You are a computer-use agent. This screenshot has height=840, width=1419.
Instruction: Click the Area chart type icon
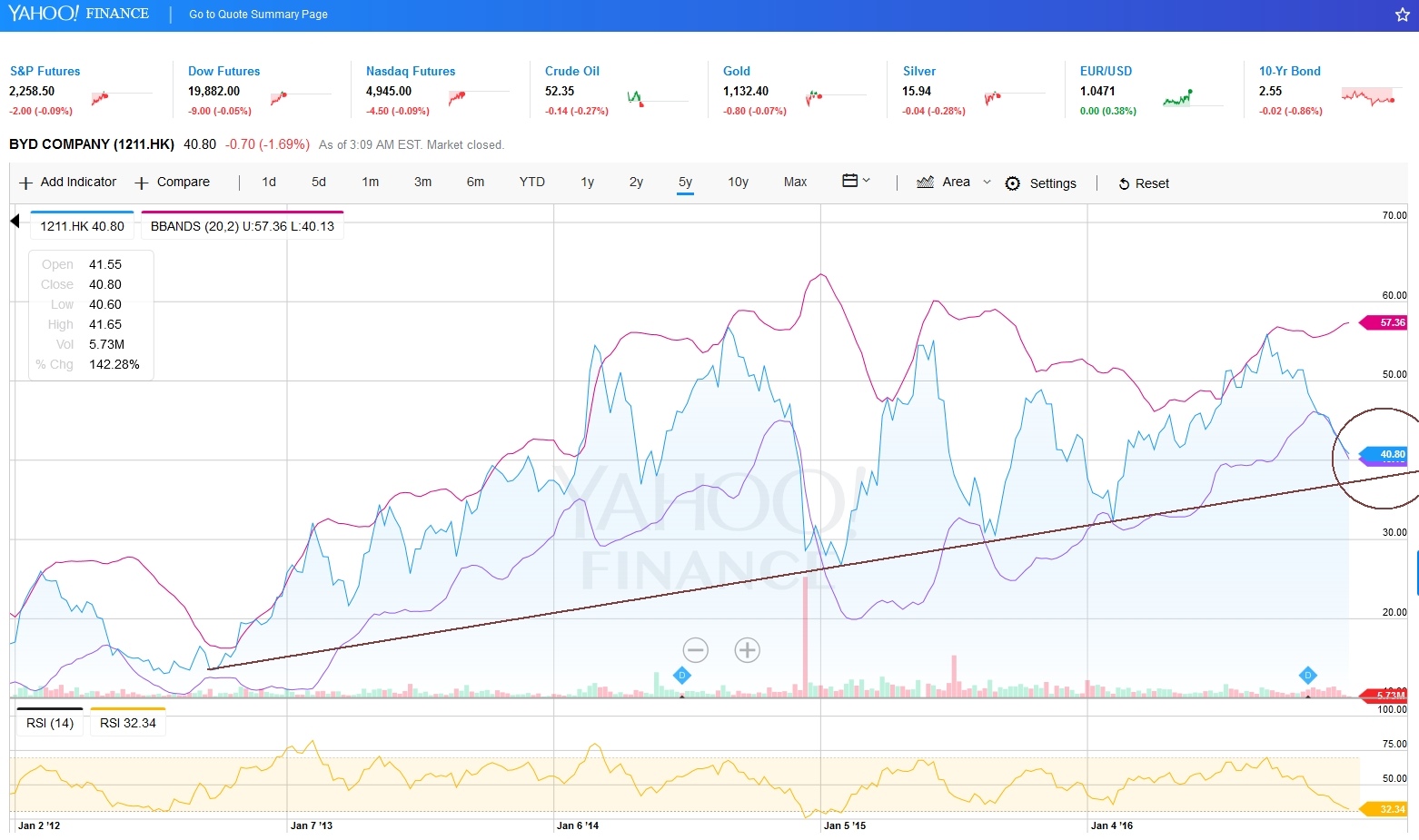(925, 182)
